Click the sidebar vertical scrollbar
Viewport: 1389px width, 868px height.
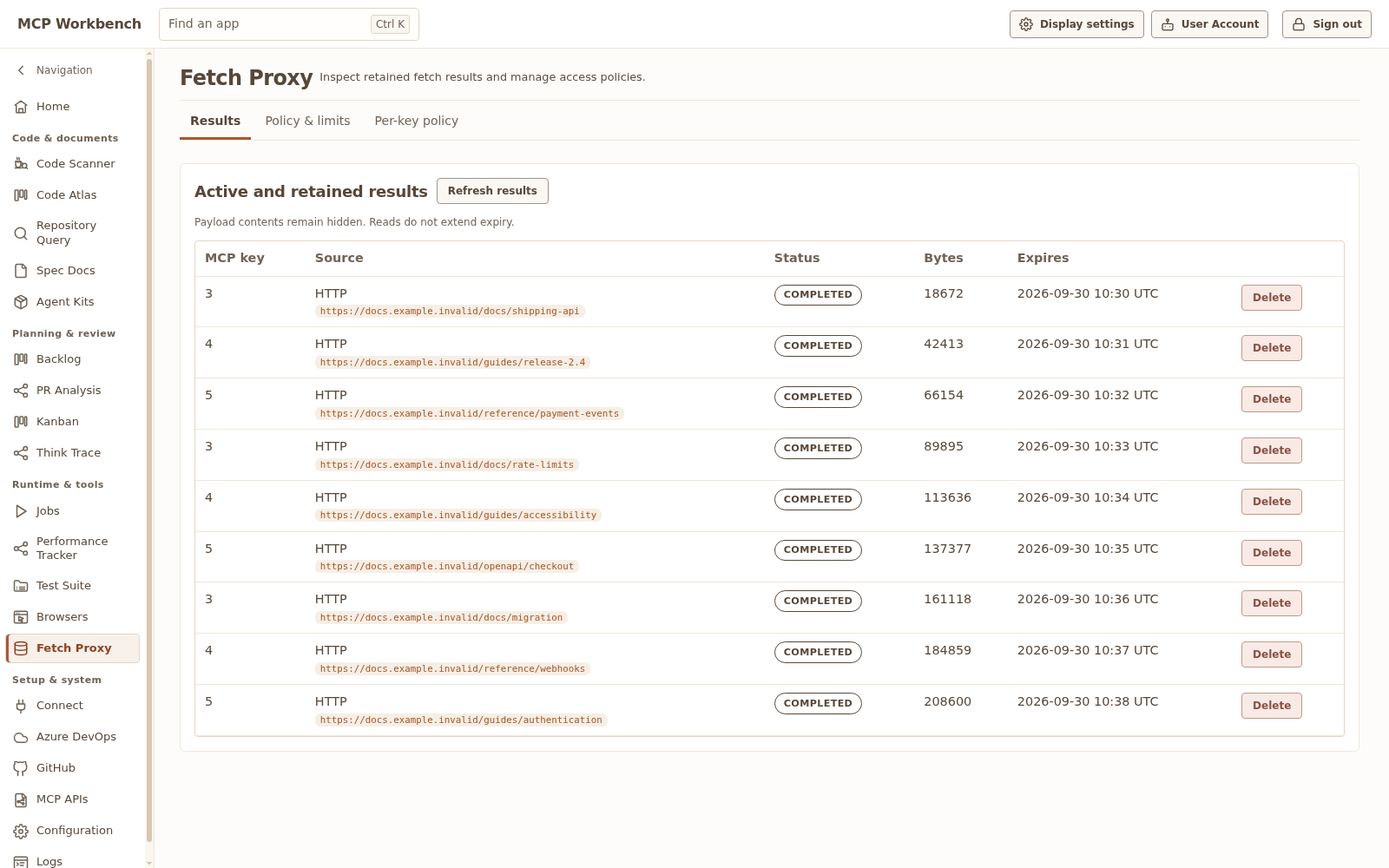pos(149,450)
